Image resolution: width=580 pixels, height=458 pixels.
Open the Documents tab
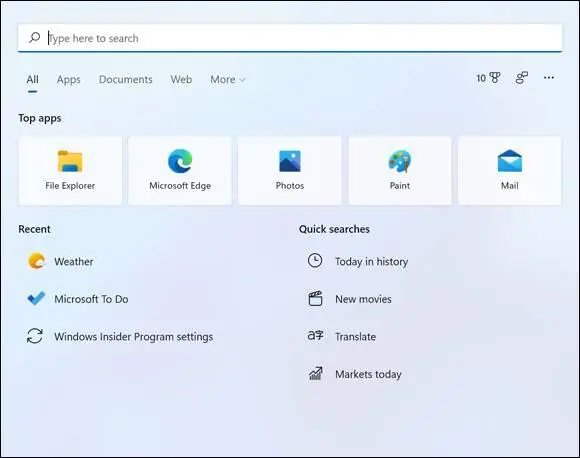pyautogui.click(x=125, y=79)
